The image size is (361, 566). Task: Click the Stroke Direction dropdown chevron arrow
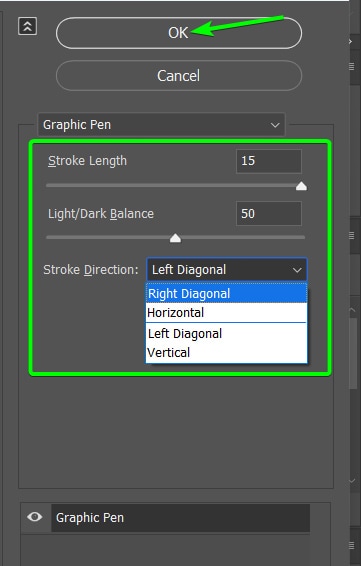click(x=297, y=270)
